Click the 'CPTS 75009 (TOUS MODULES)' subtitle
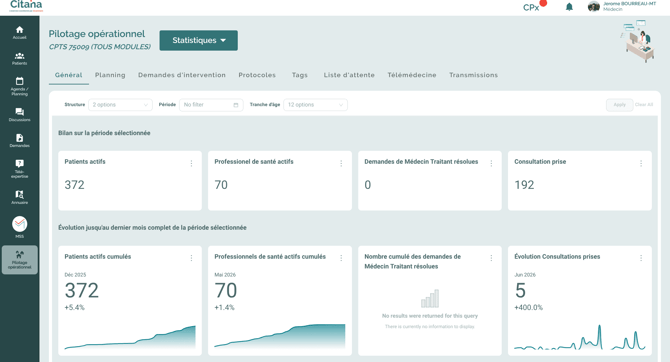This screenshot has height=362, width=670. point(100,47)
